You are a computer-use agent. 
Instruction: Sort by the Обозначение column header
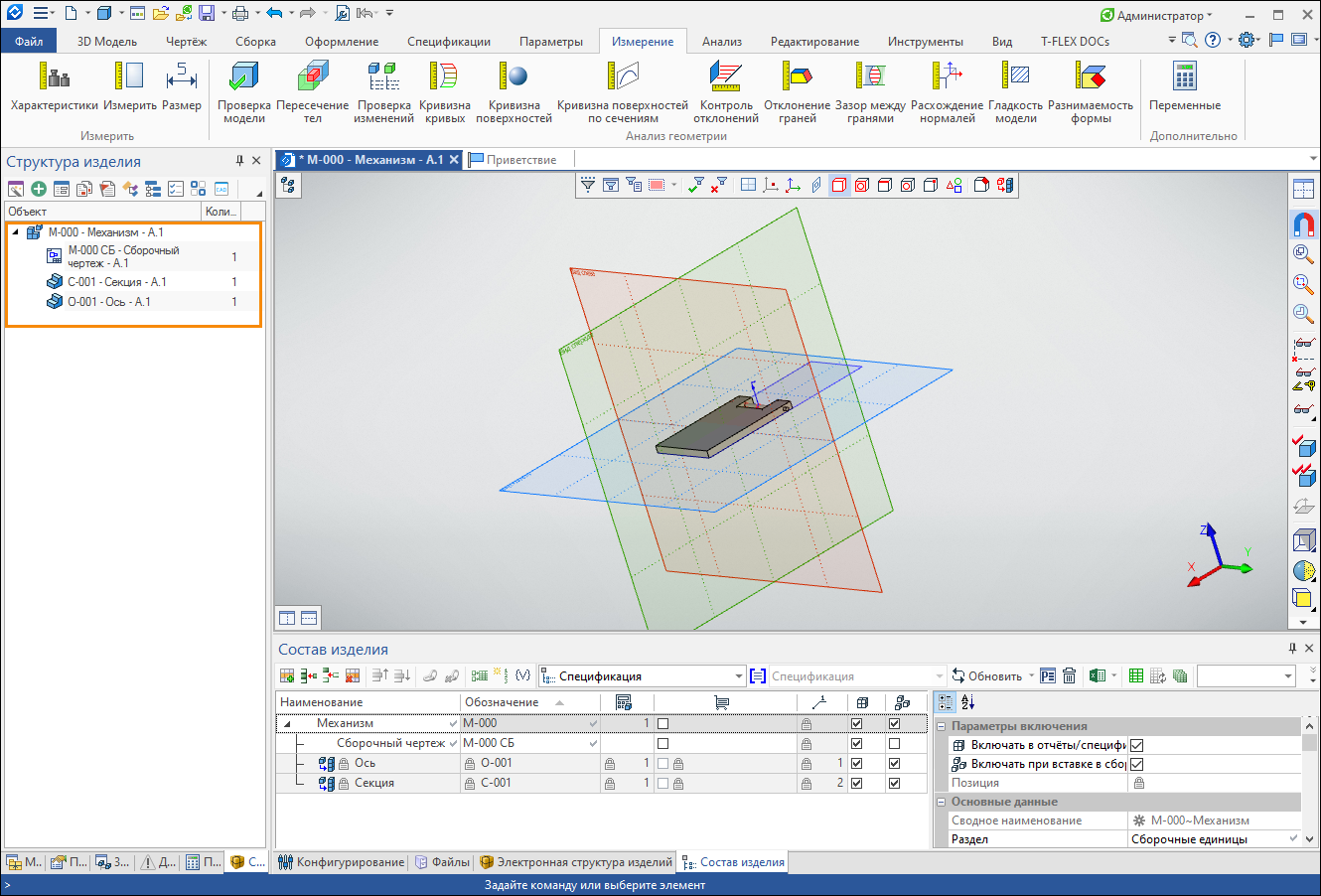coord(530,702)
